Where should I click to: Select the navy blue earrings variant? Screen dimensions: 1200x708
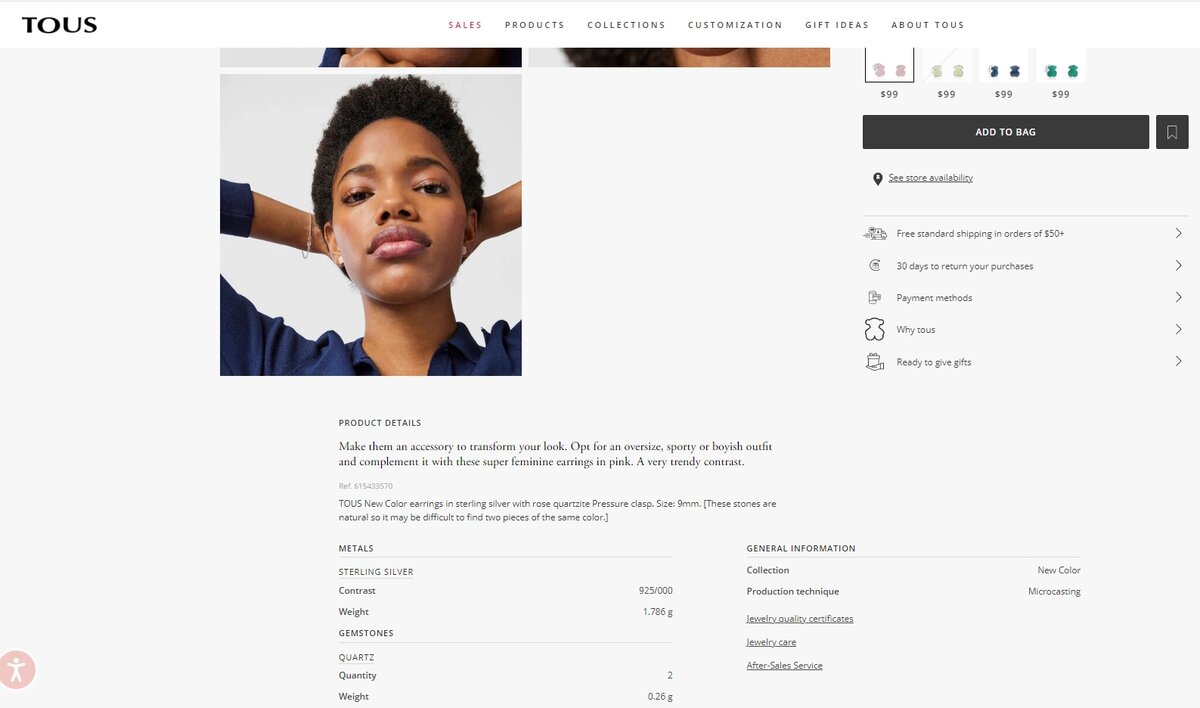(1004, 71)
